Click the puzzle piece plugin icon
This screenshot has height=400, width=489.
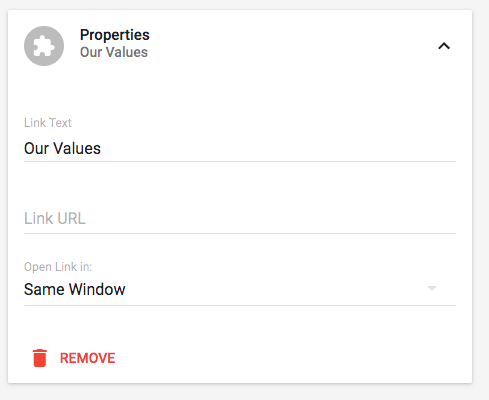coord(44,46)
